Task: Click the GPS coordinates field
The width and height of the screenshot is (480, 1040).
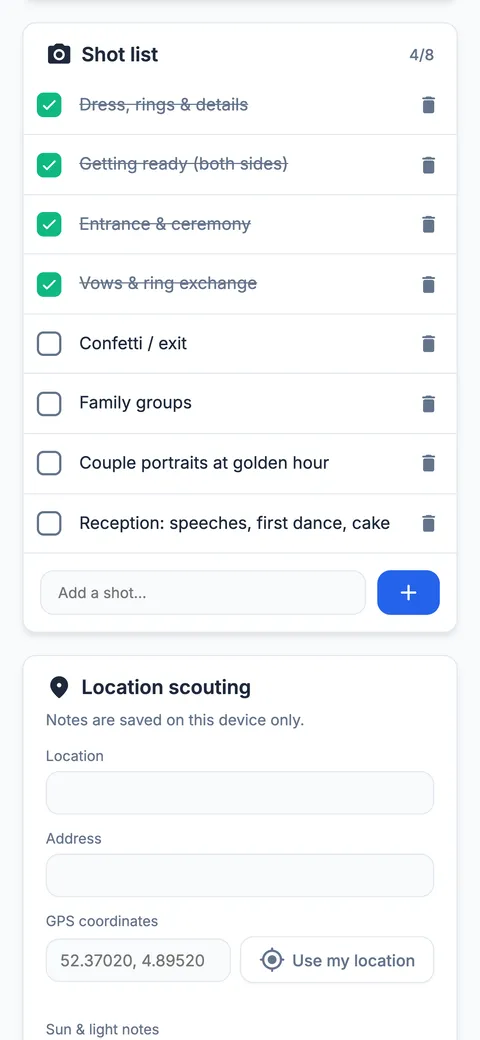Action: pos(138,960)
